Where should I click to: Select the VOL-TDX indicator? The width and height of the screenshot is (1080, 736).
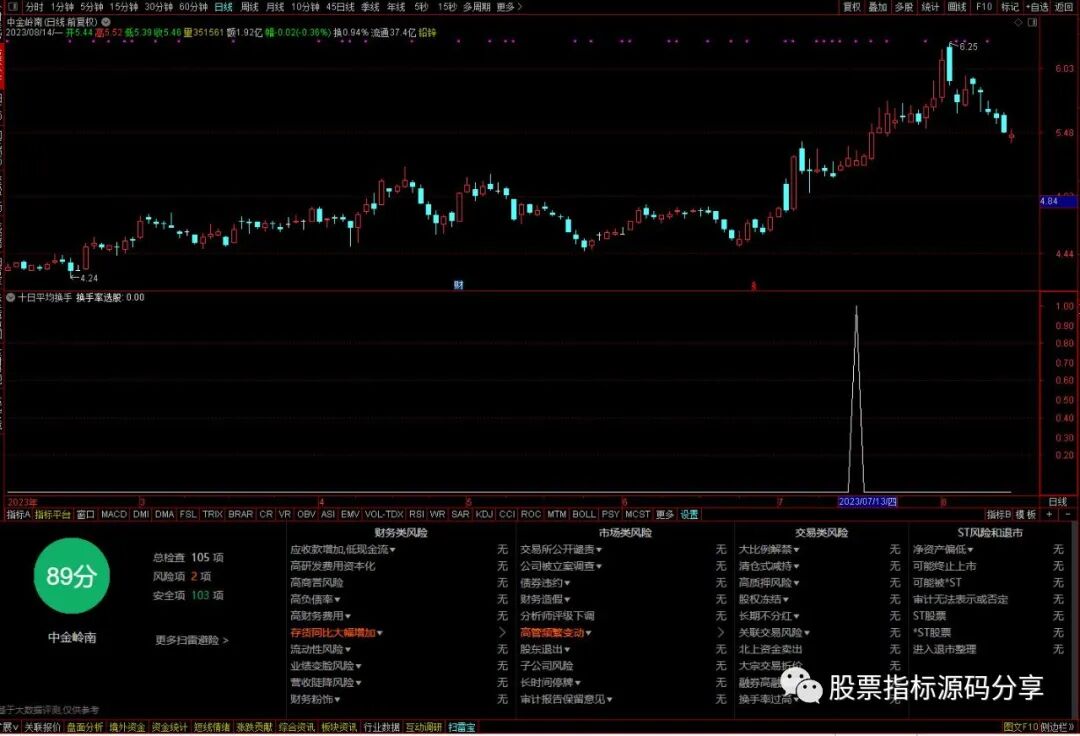[x=384, y=514]
